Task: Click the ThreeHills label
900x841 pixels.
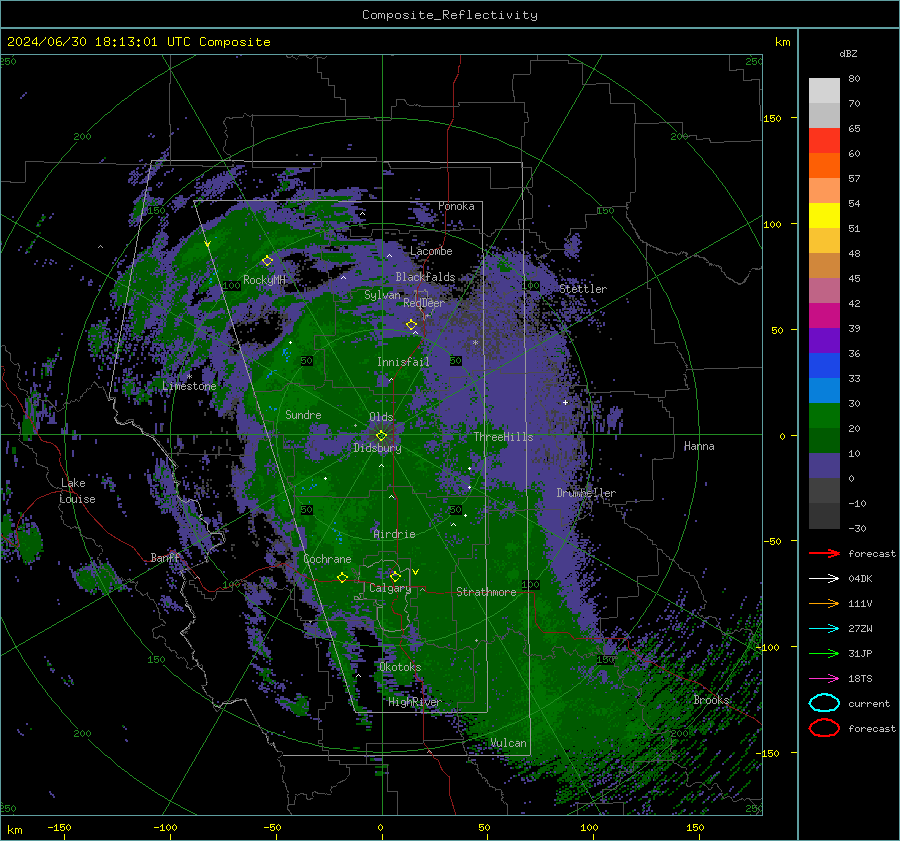Action: pyautogui.click(x=503, y=437)
